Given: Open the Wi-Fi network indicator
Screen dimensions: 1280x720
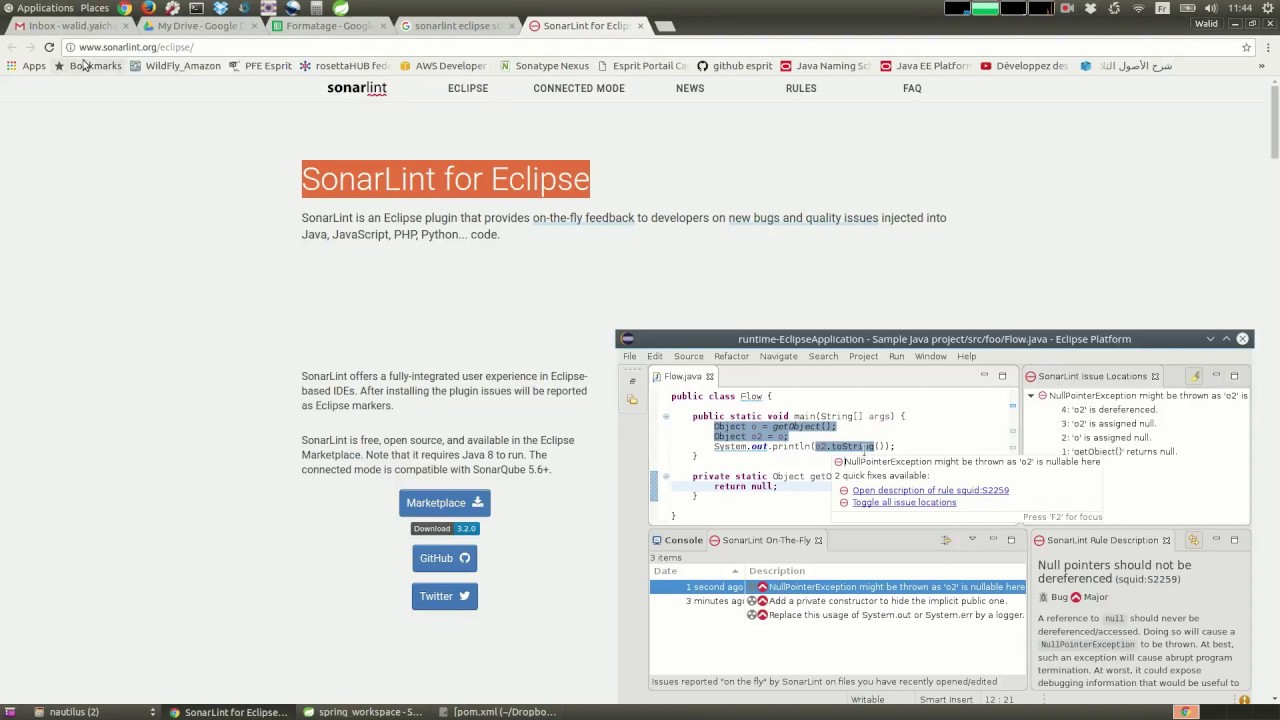Looking at the screenshot, I should point(1138,8).
